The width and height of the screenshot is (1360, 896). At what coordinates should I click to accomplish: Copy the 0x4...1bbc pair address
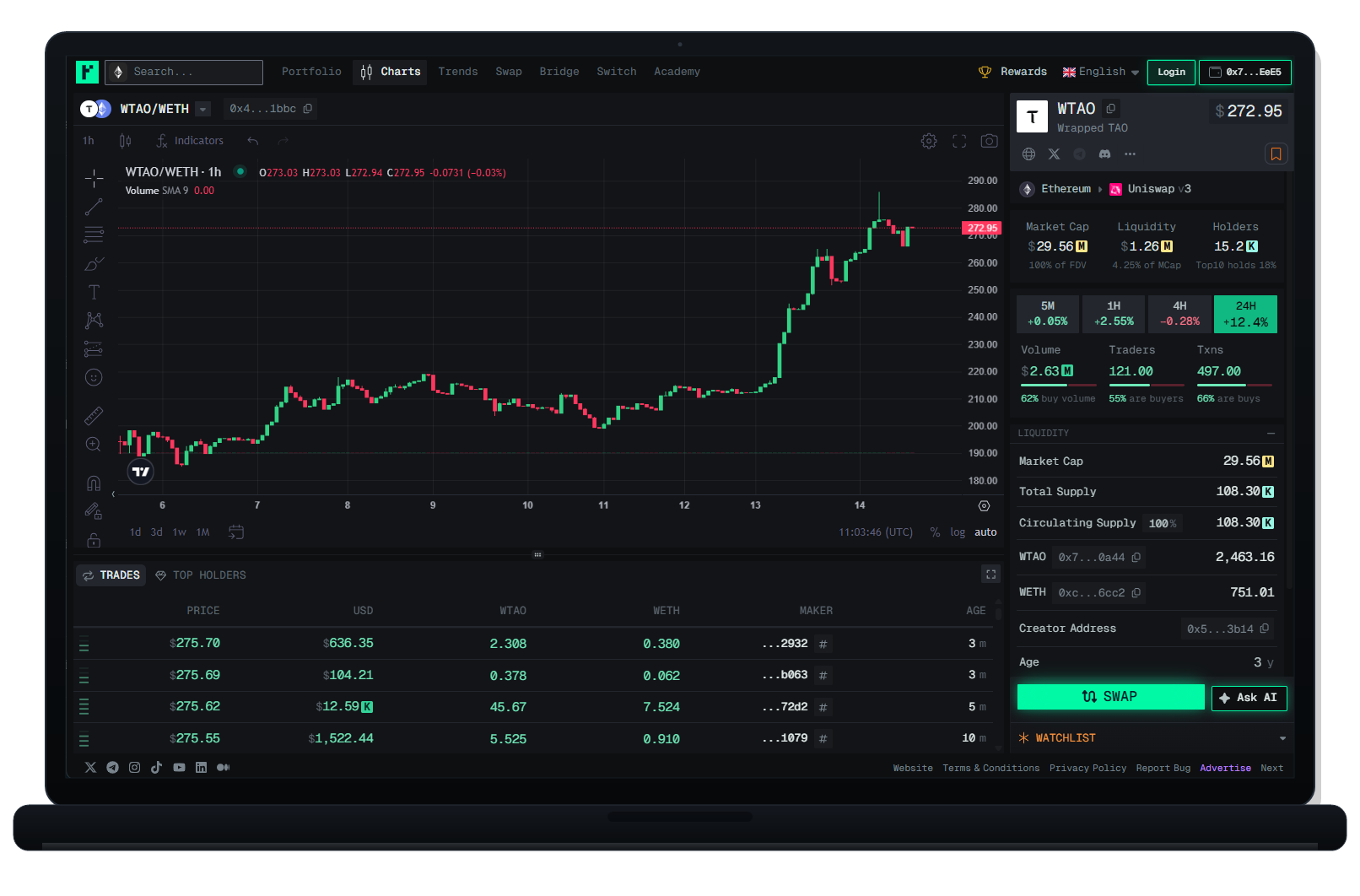pos(308,109)
